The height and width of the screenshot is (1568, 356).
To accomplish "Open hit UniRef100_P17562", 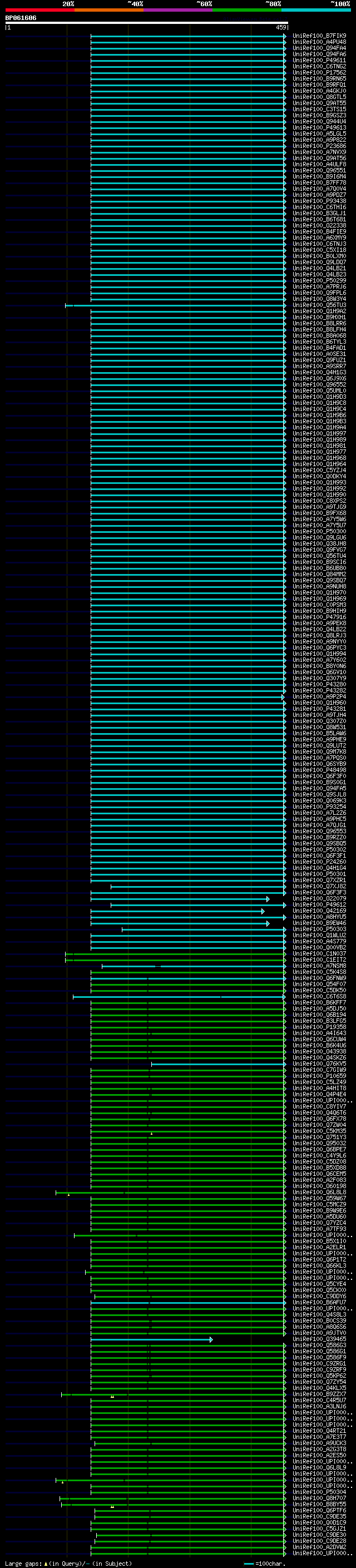I will tap(319, 72).
